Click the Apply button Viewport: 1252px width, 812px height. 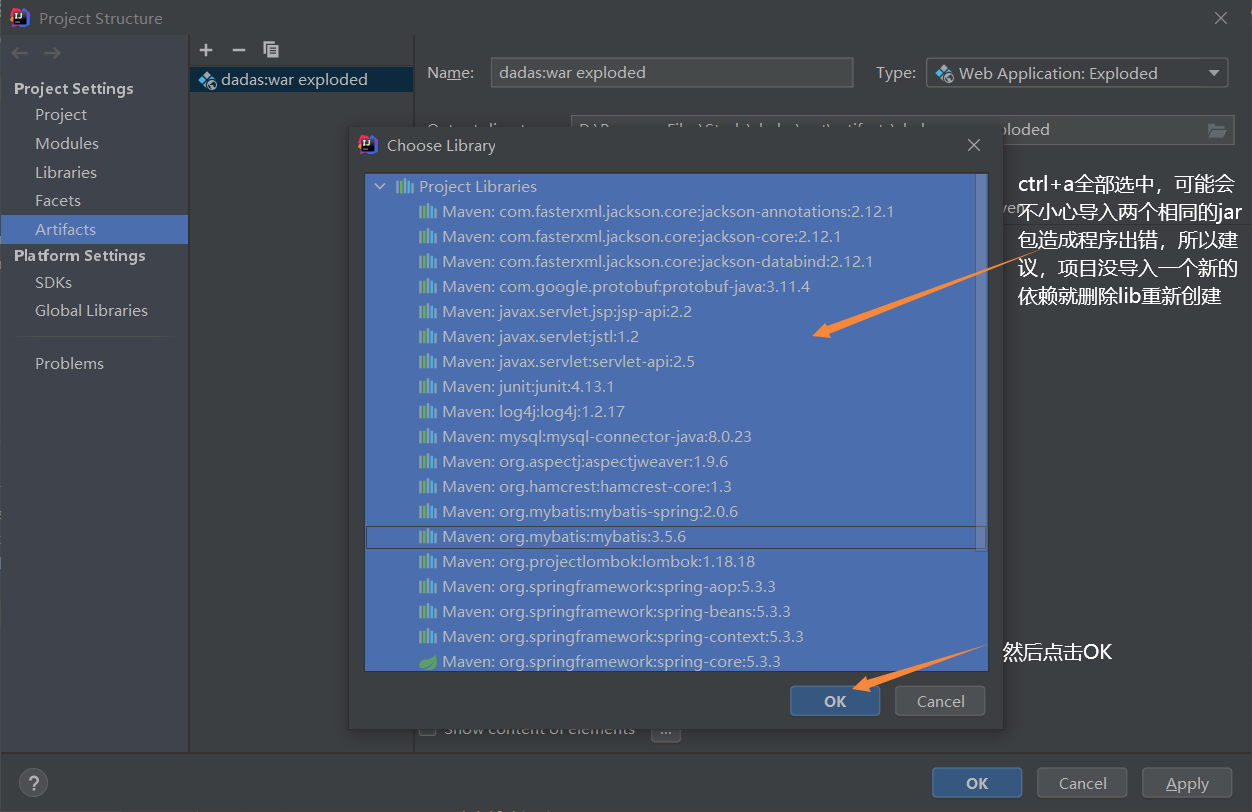[x=1187, y=783]
